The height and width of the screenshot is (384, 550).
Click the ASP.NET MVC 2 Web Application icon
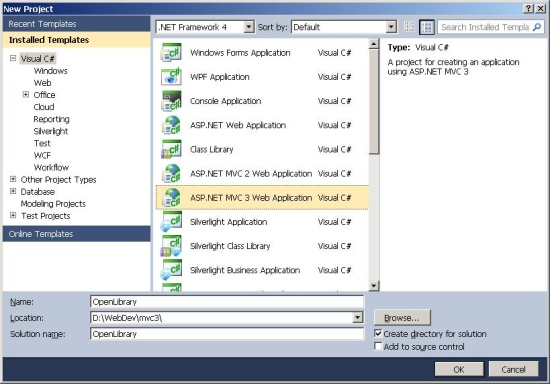tap(171, 174)
